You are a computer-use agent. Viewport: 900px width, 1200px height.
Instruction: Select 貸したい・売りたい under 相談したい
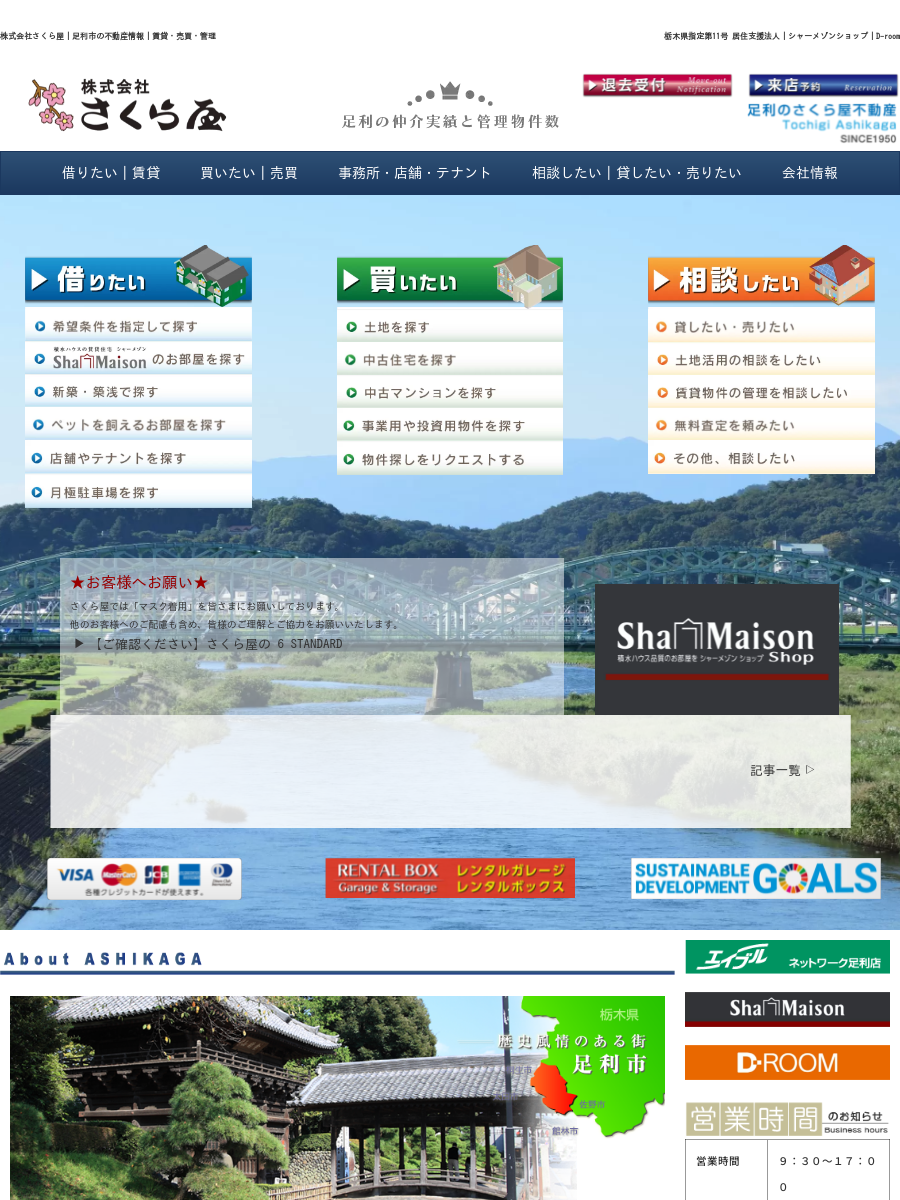761,326
